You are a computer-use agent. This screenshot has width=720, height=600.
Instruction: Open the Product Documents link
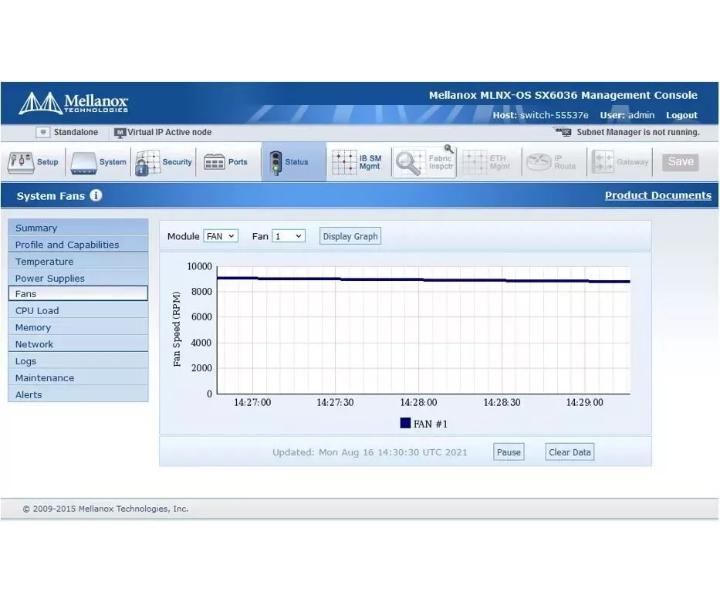[x=658, y=196]
